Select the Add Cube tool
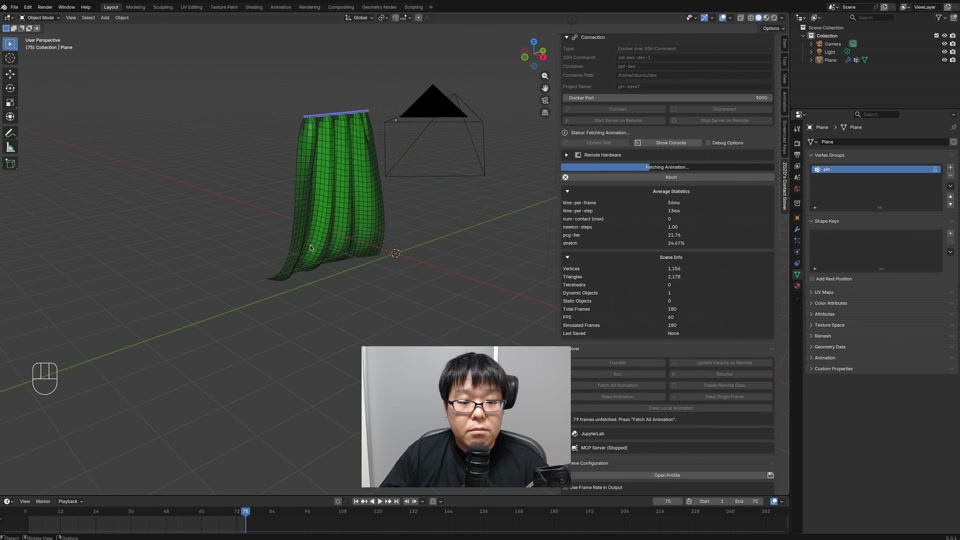This screenshot has height=540, width=960. click(x=10, y=163)
